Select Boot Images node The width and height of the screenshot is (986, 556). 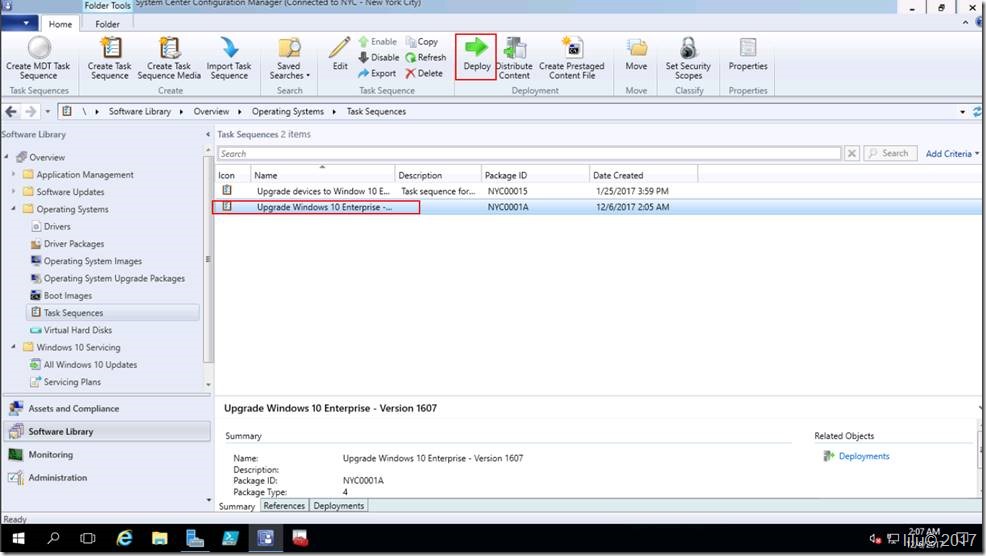(x=67, y=296)
